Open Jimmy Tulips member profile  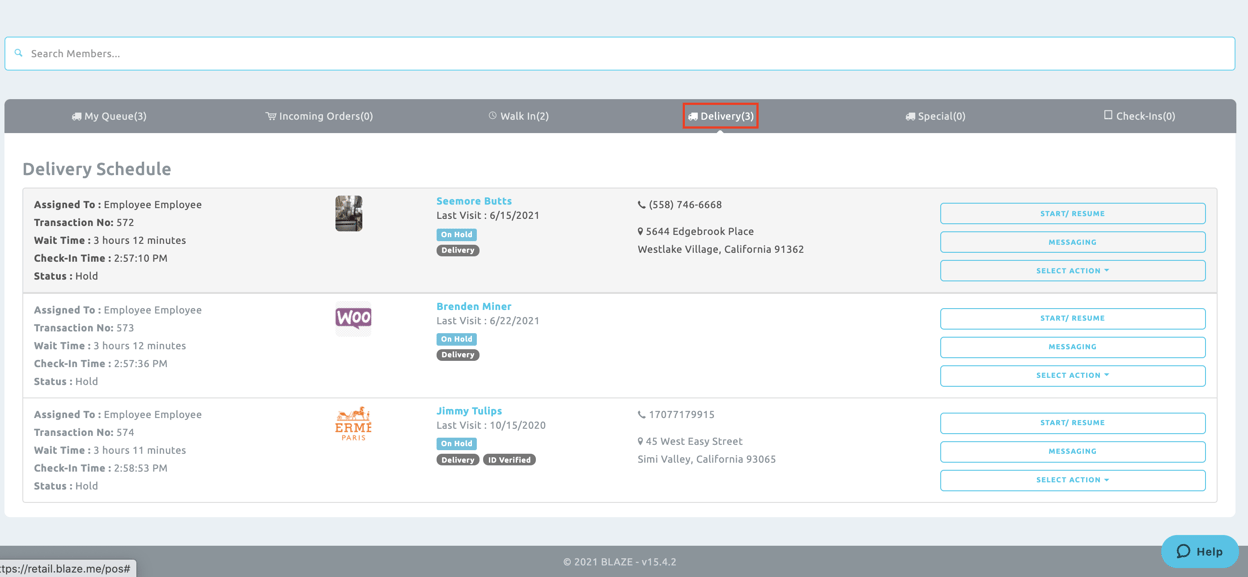point(469,411)
